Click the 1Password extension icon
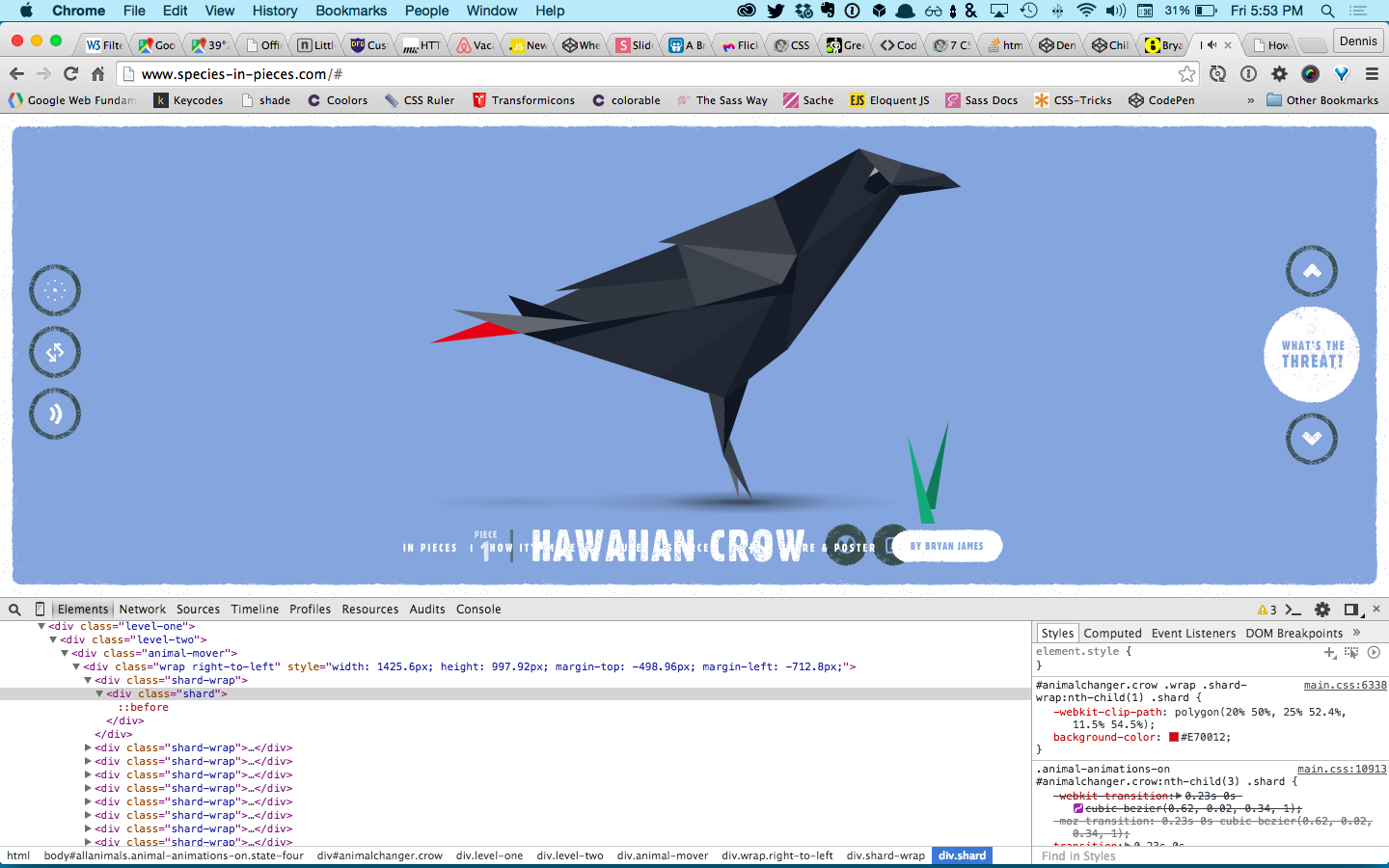 (x=1248, y=73)
